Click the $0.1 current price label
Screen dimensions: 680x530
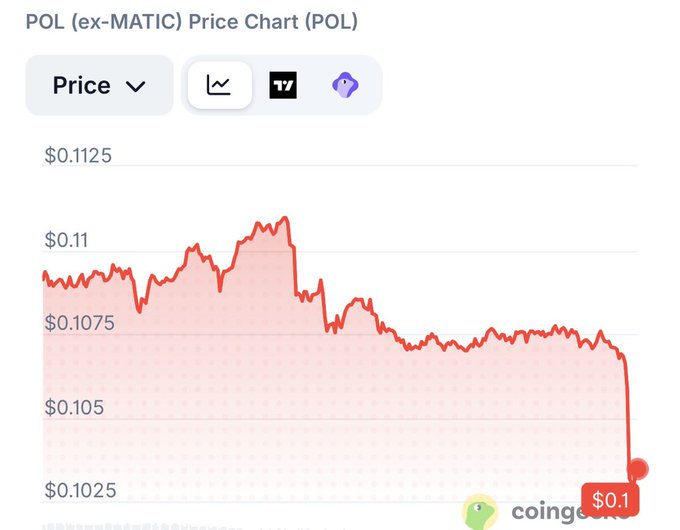click(x=610, y=500)
